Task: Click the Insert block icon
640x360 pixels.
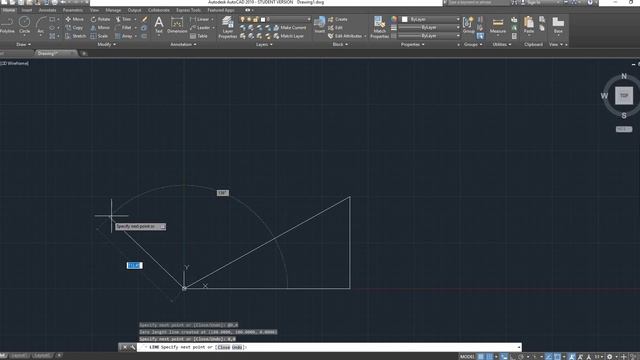Action: [320, 24]
